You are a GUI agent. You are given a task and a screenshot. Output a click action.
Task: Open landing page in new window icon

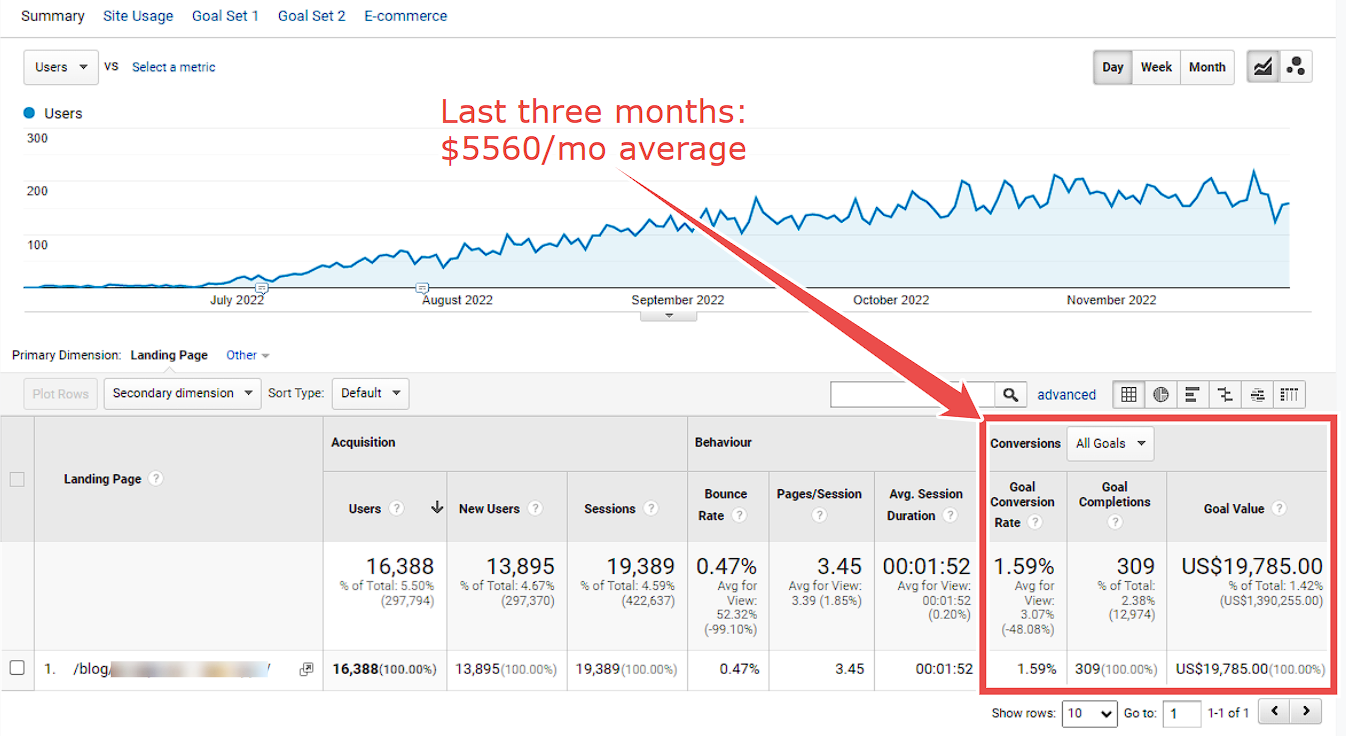coord(306,669)
